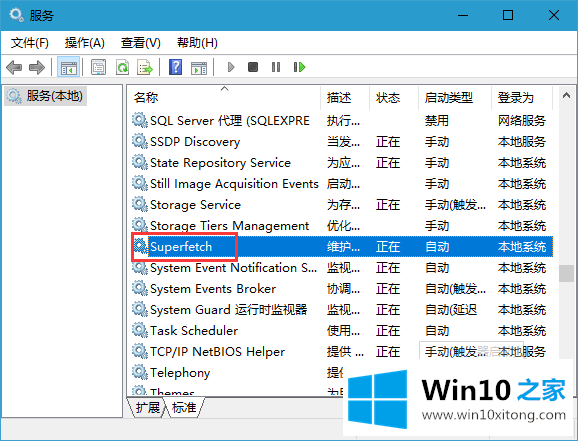Image resolution: width=578 pixels, height=441 pixels.
Task: Click the Start Service play icon
Action: (x=231, y=67)
